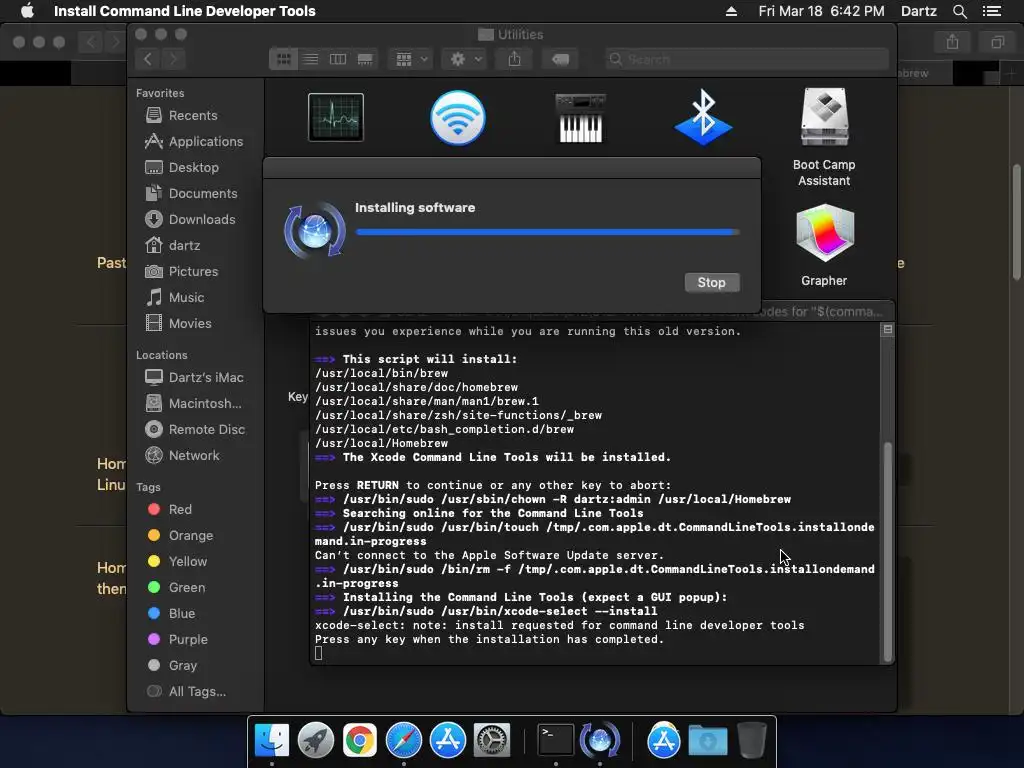Open Finder from the Dock
1024x768 pixels.
click(x=272, y=740)
